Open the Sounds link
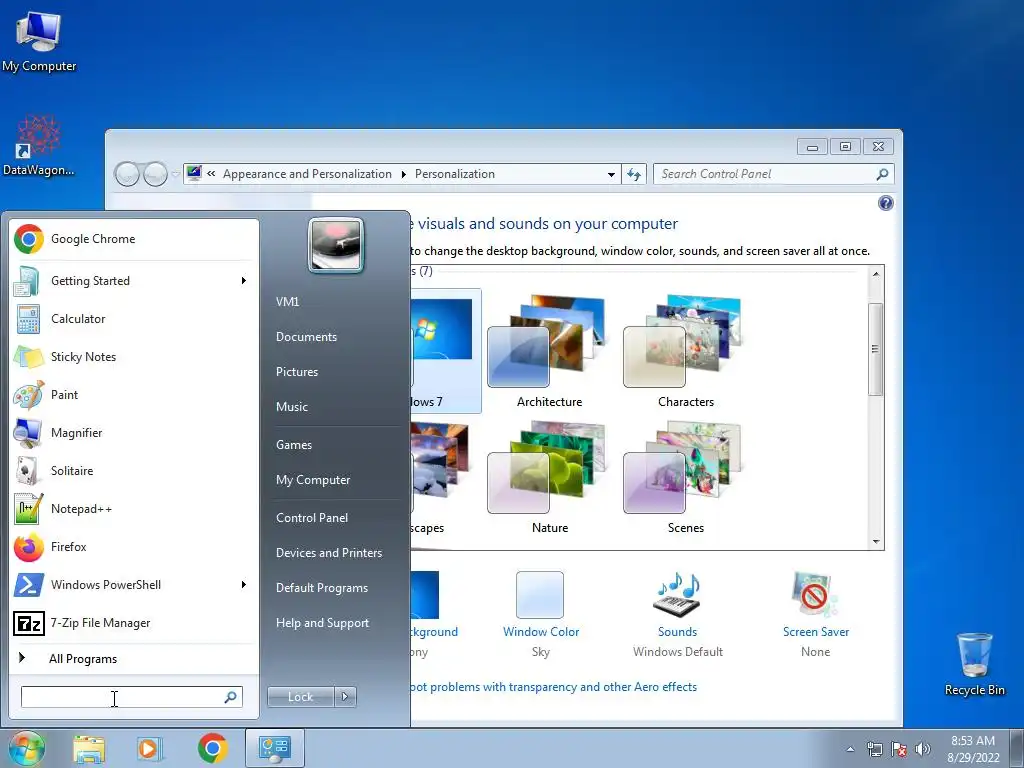The image size is (1024, 768). click(x=677, y=632)
